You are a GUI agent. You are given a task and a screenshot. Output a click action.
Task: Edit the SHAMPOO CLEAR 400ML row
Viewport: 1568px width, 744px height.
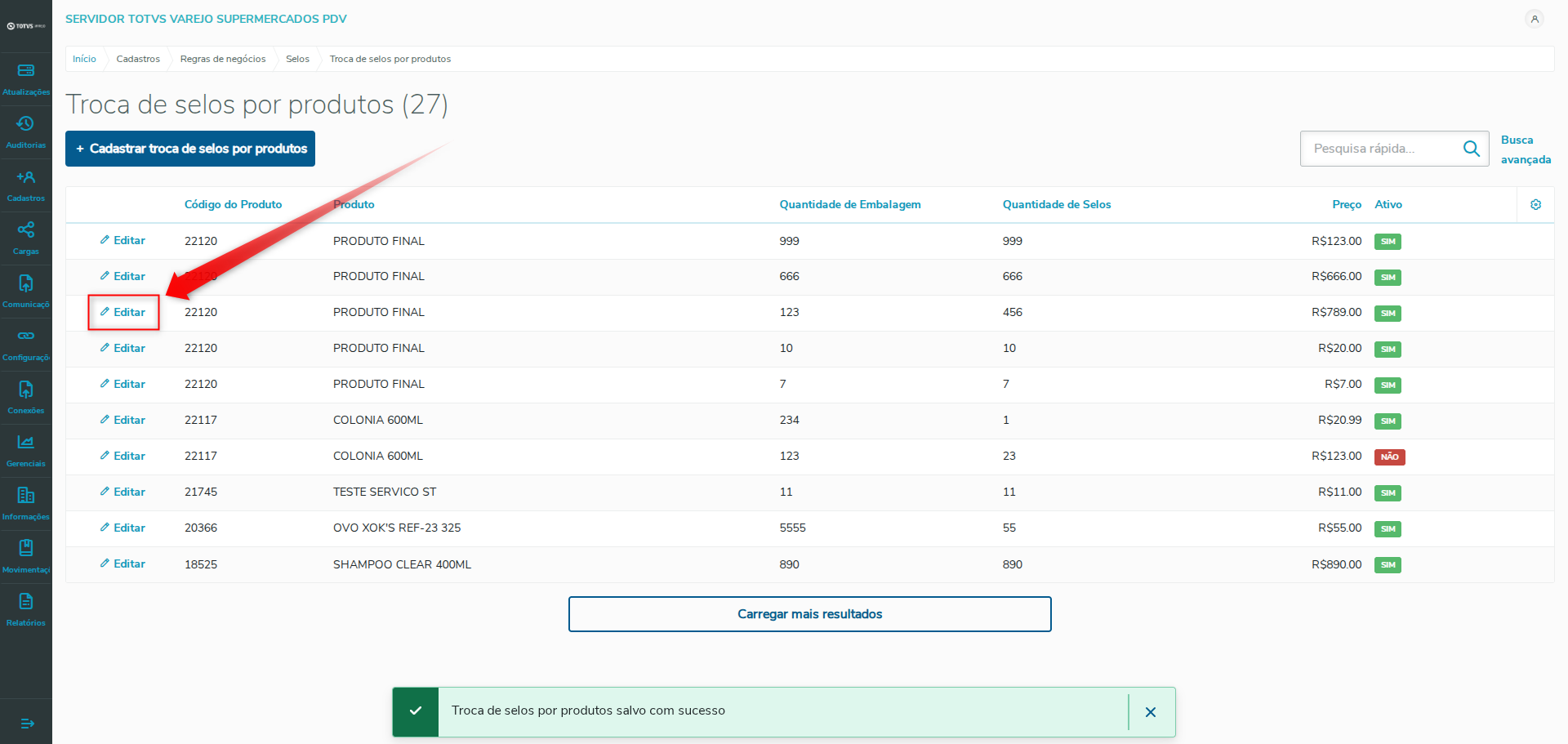123,564
